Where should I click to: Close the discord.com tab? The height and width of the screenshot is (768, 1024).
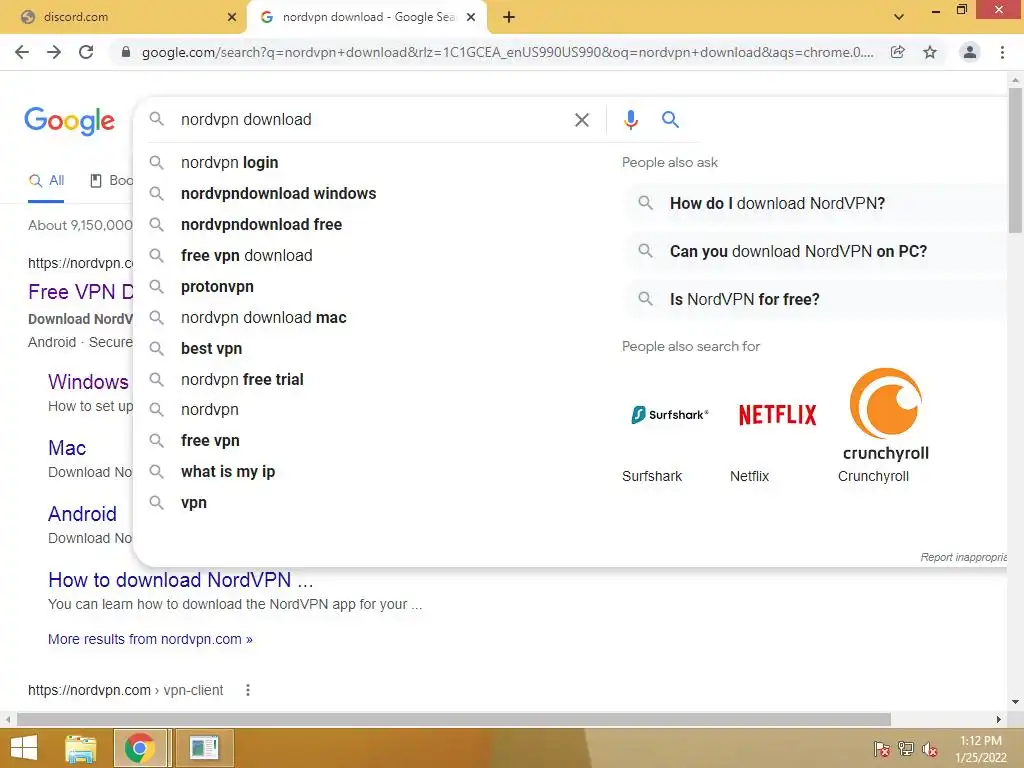(232, 17)
